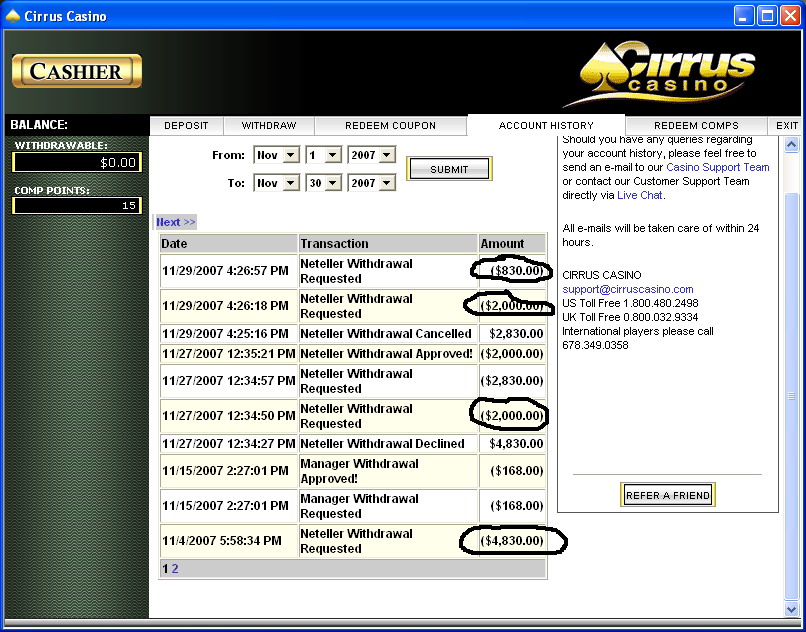Click support@cirruscasino.com email link
Screen dimensions: 806x632
pyautogui.click(x=628, y=289)
